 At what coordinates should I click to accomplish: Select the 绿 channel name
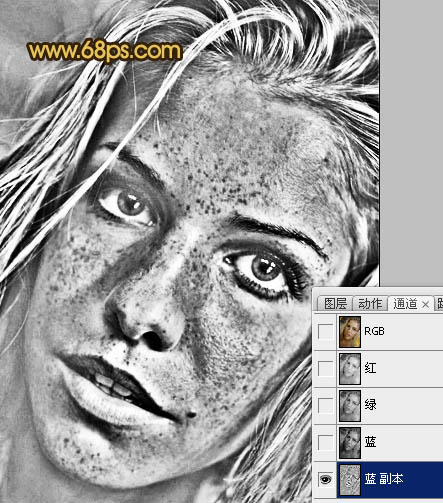(370, 405)
